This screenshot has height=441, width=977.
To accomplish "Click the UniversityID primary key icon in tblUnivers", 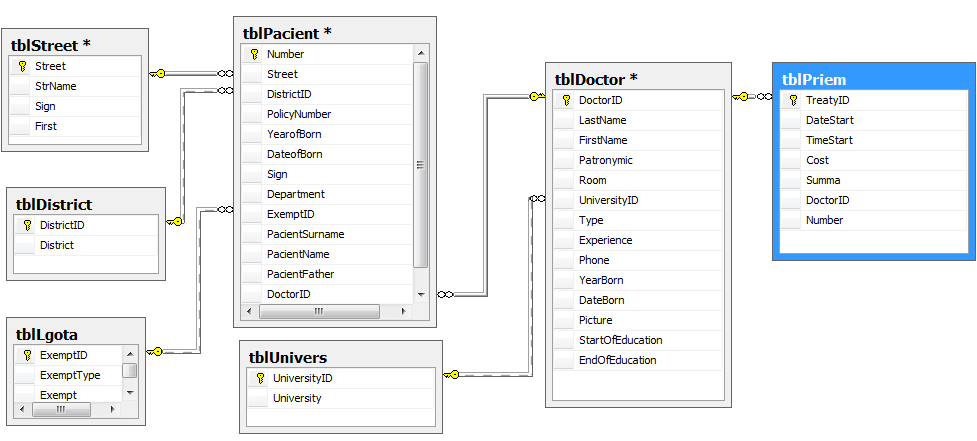I will tap(260, 378).
